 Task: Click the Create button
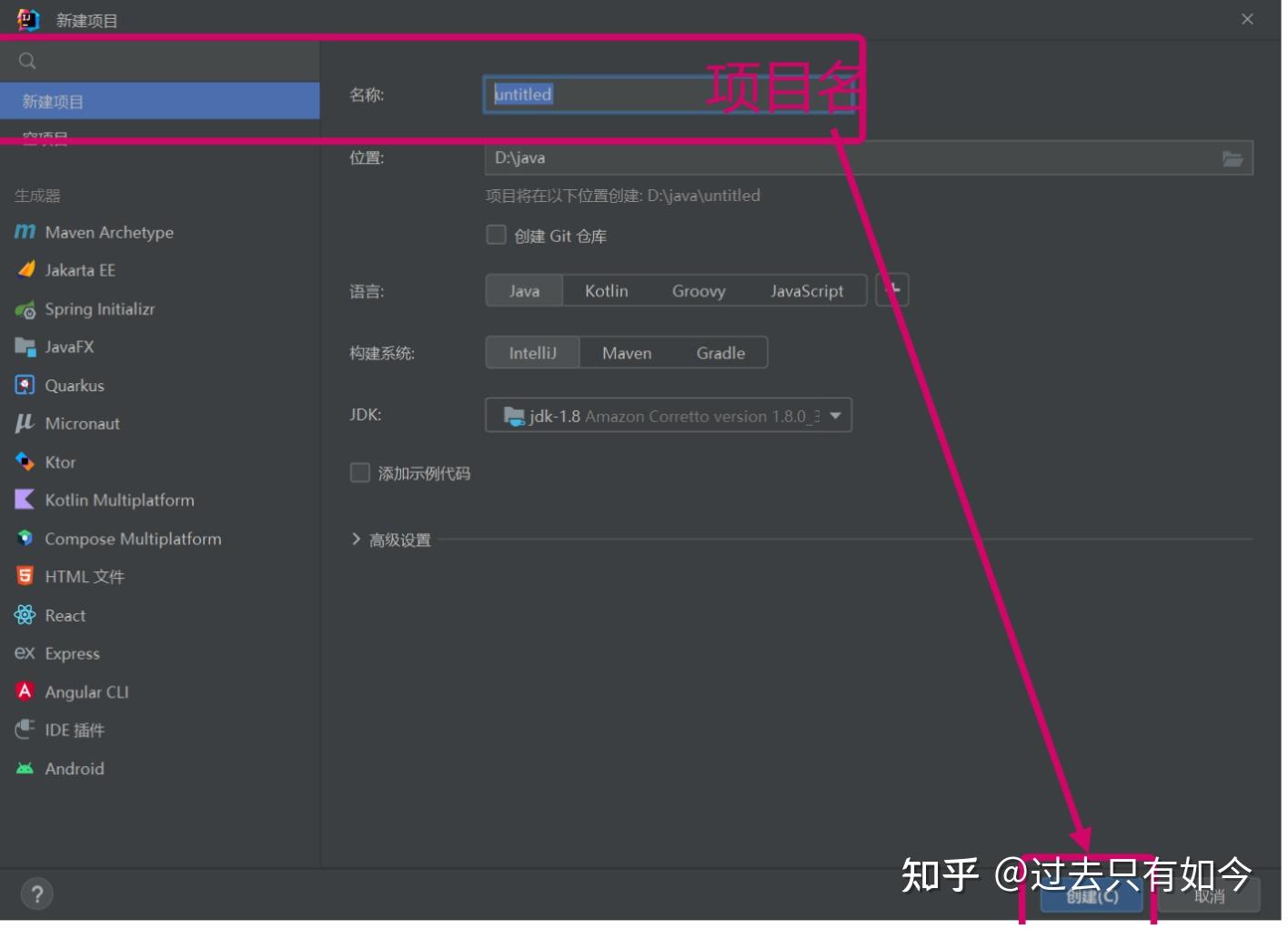click(x=1092, y=895)
